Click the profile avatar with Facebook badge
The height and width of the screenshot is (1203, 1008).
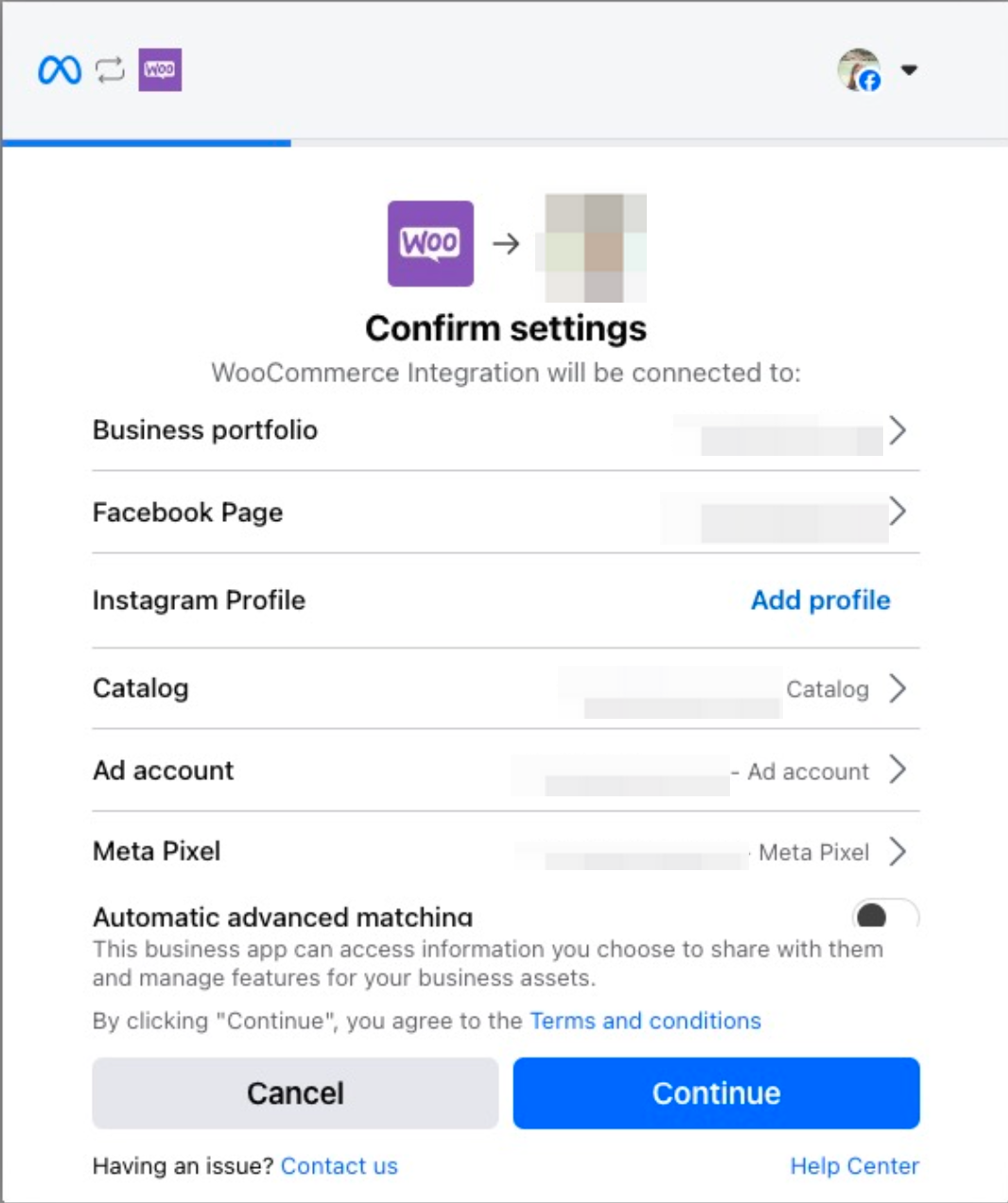point(860,70)
